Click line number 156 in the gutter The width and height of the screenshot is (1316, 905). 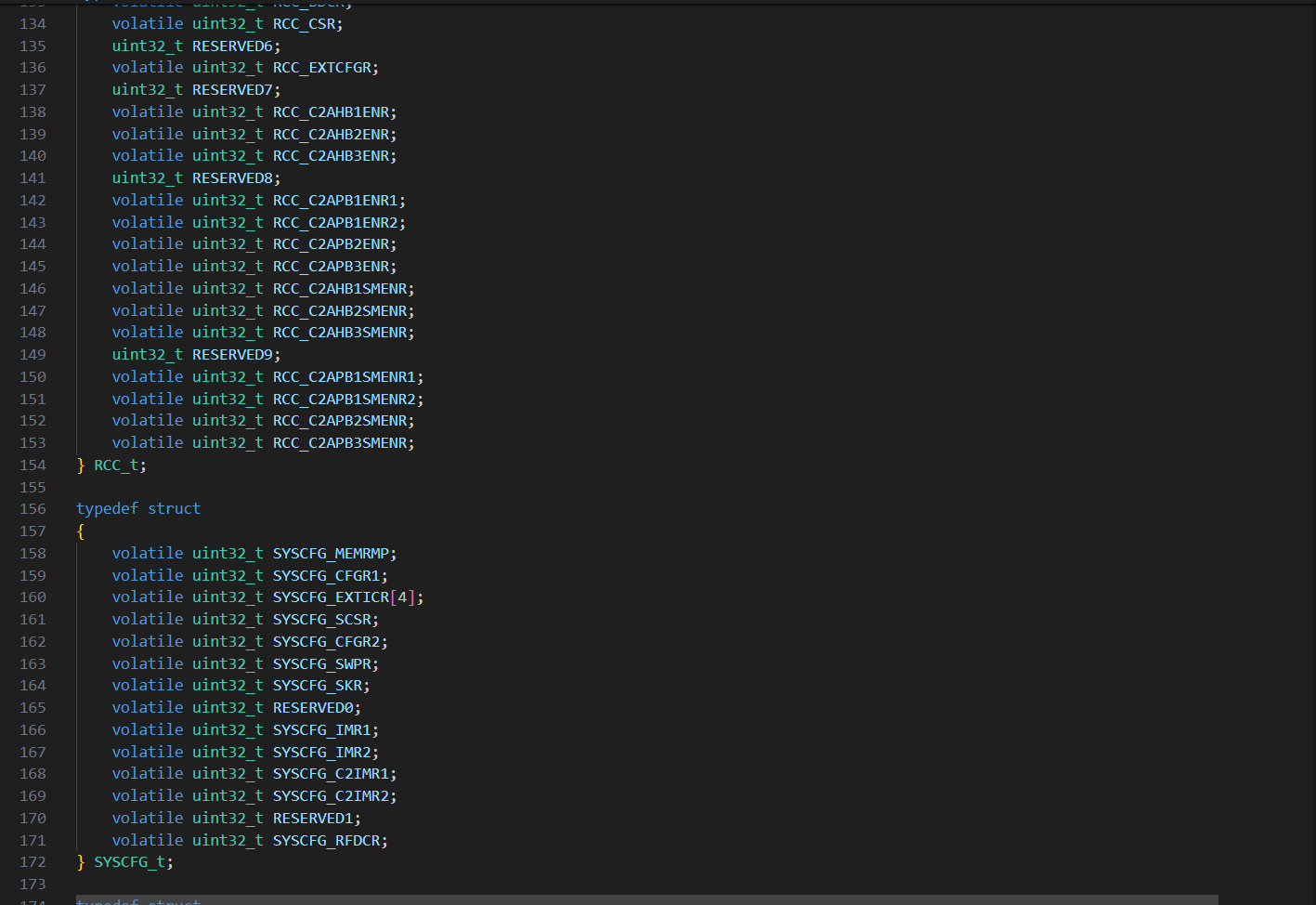click(x=33, y=509)
